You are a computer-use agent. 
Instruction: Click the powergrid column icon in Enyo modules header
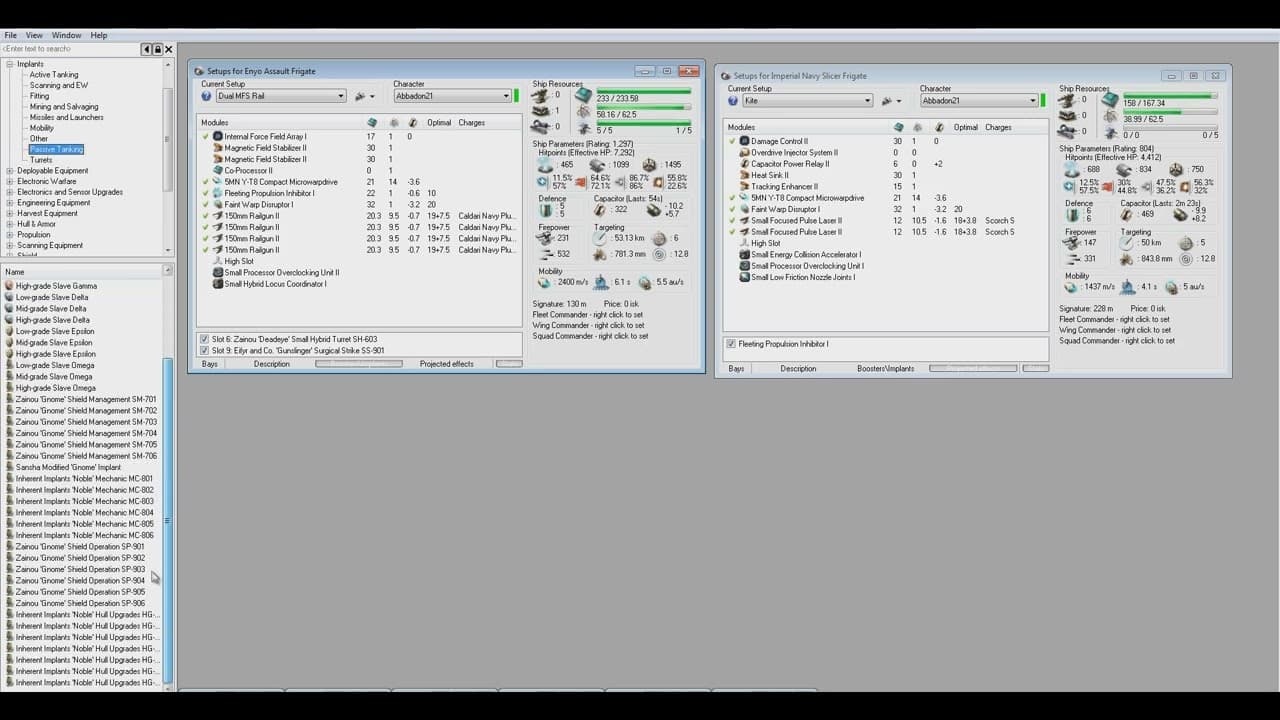click(394, 122)
